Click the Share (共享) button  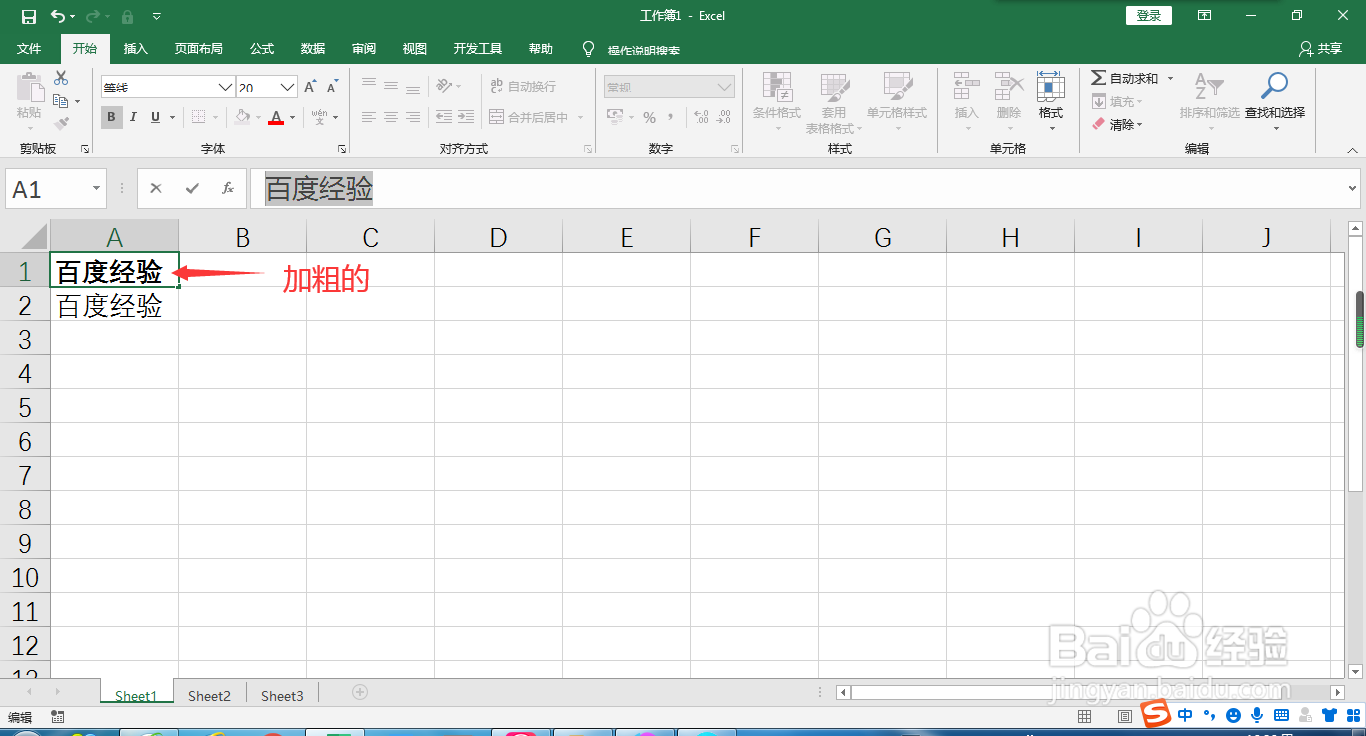pos(1320,49)
